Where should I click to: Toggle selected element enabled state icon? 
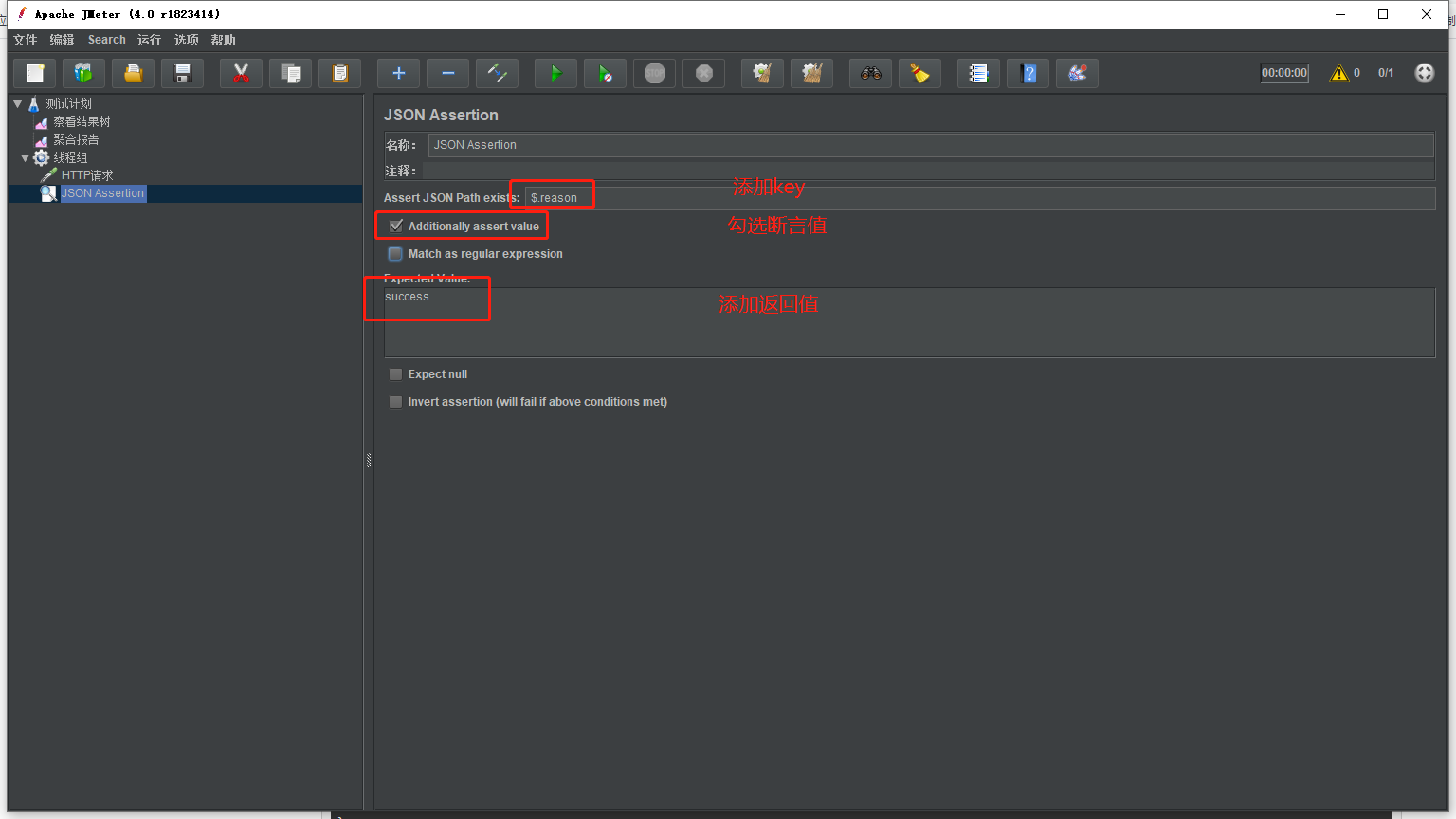tap(498, 73)
